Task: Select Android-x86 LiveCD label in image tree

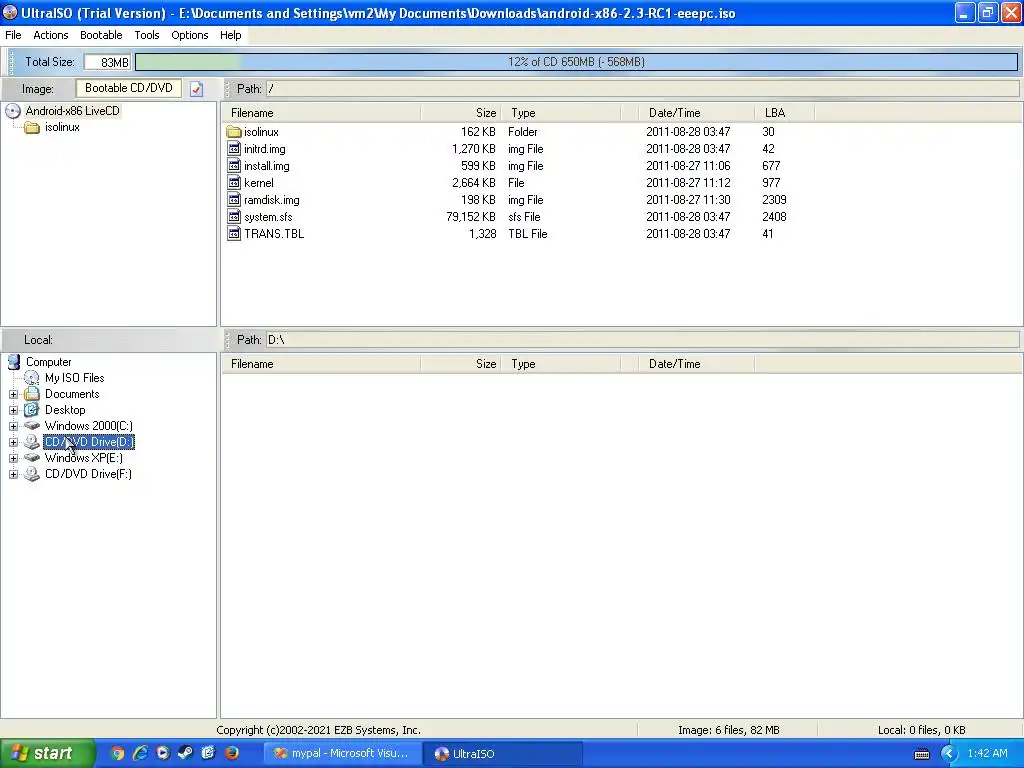Action: coord(72,111)
